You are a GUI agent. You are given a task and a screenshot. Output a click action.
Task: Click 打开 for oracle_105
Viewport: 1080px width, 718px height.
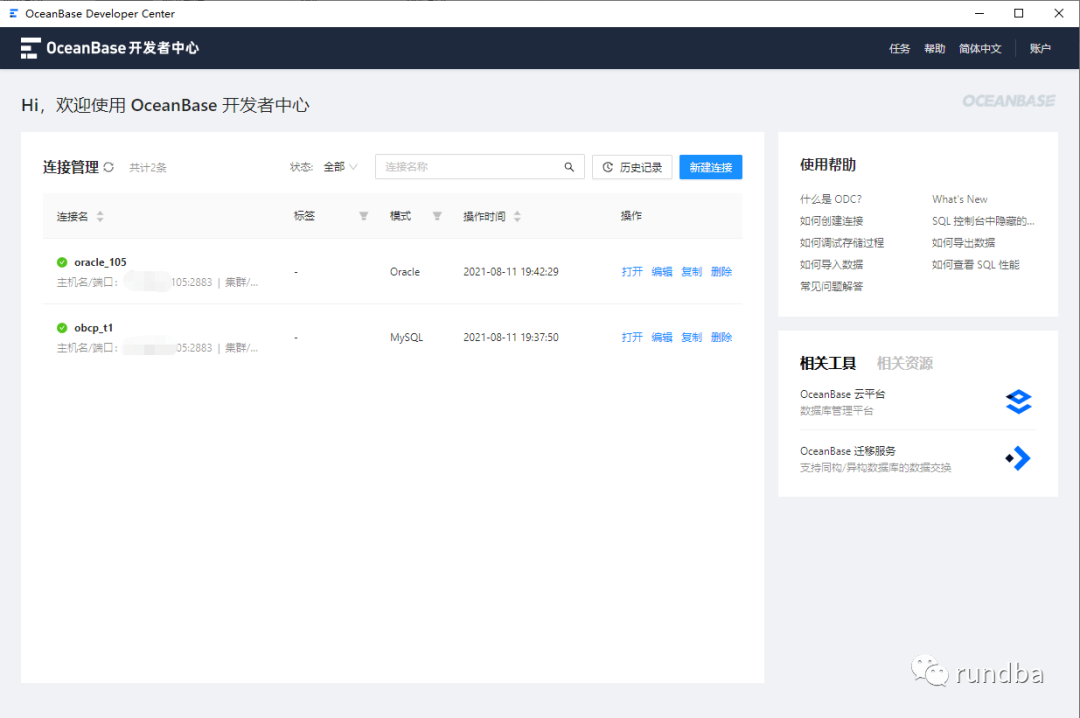point(632,271)
